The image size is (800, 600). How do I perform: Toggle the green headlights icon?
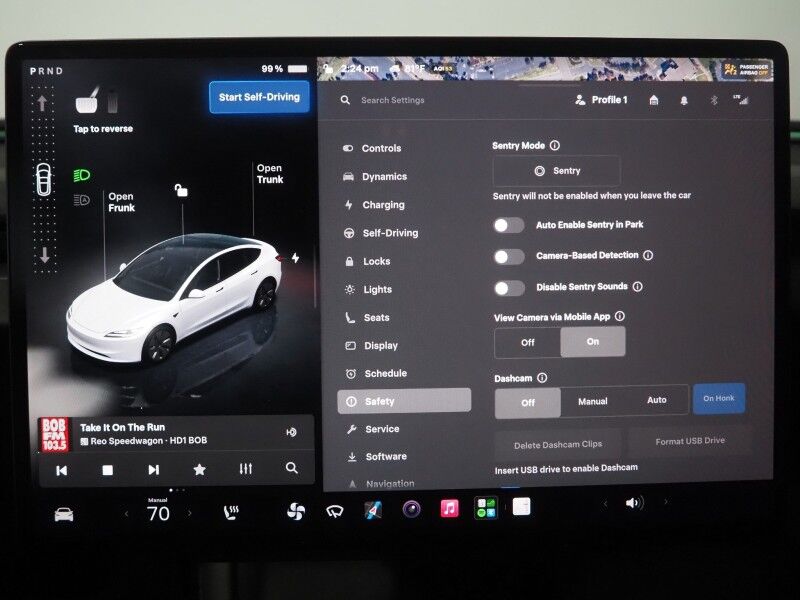[x=82, y=176]
